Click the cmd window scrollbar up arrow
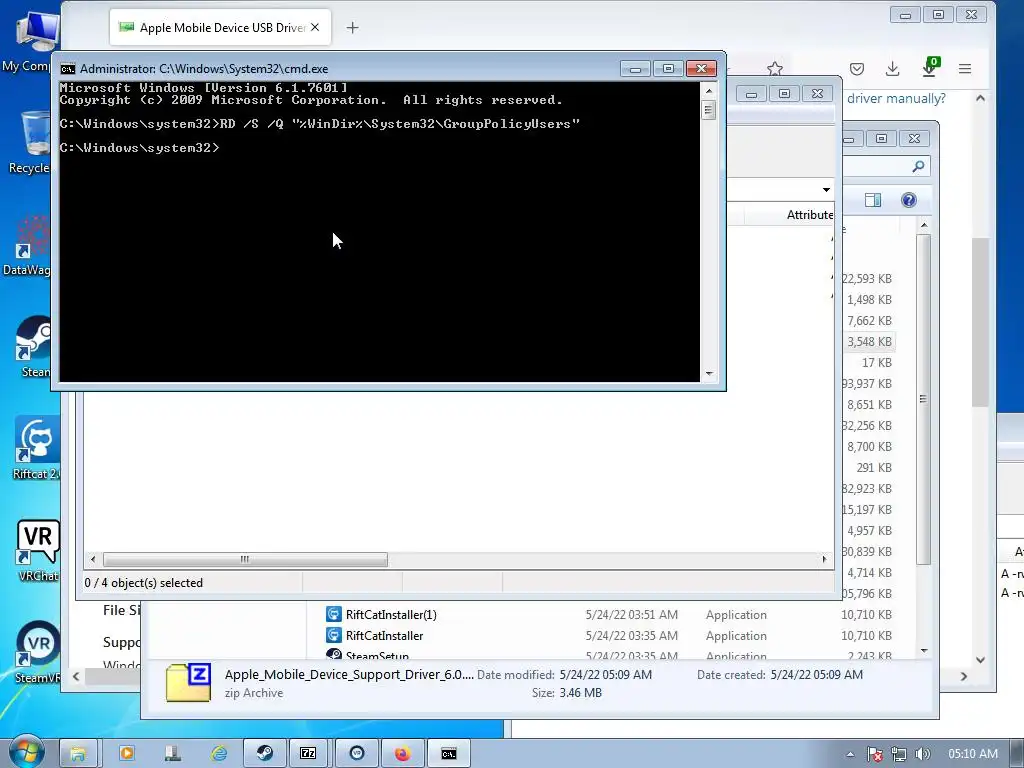The width and height of the screenshot is (1024, 768). pyautogui.click(x=709, y=90)
